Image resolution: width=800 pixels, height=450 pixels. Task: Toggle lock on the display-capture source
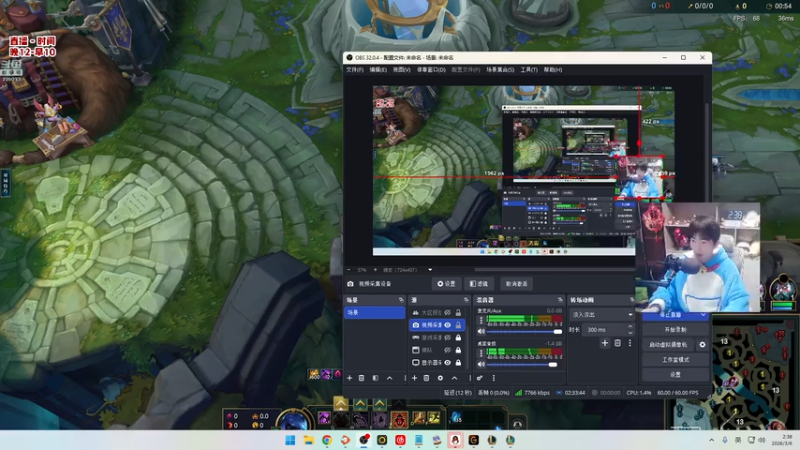coord(458,363)
